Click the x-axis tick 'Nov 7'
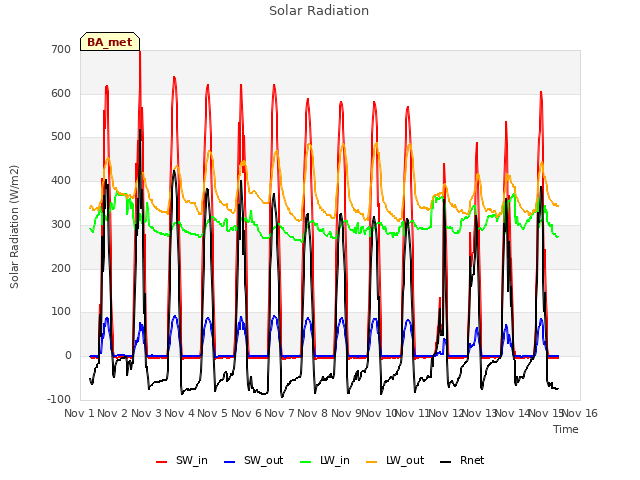The width and height of the screenshot is (640, 480). click(x=279, y=413)
